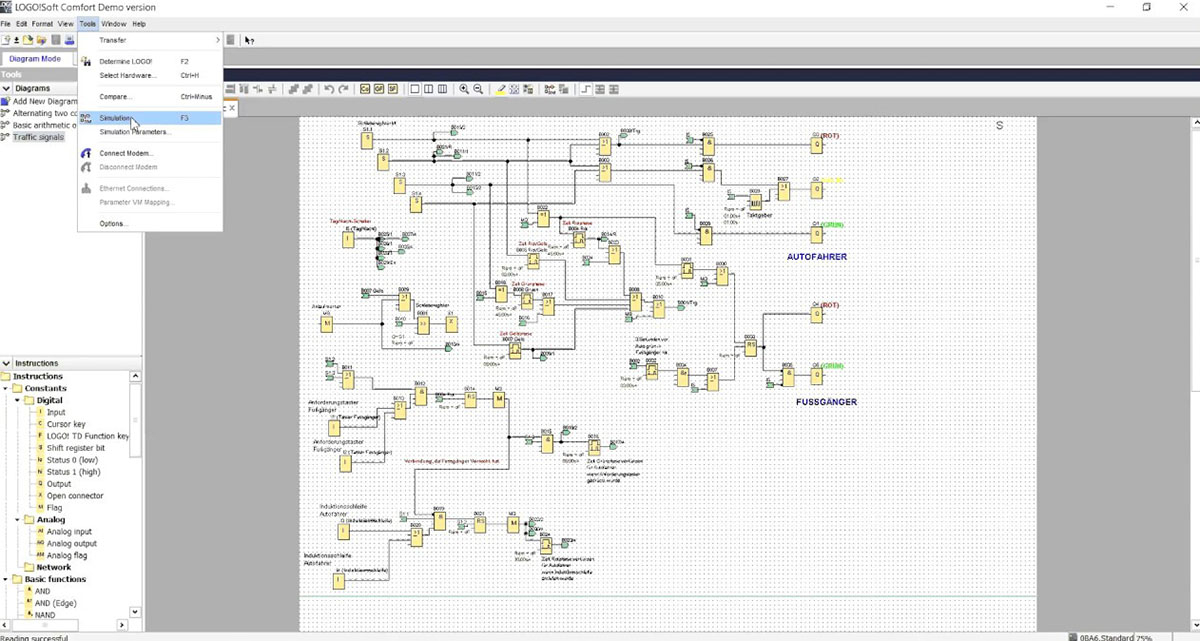This screenshot has width=1200, height=641.
Task: Select the NAND basic function
Action: pyautogui.click(x=45, y=615)
